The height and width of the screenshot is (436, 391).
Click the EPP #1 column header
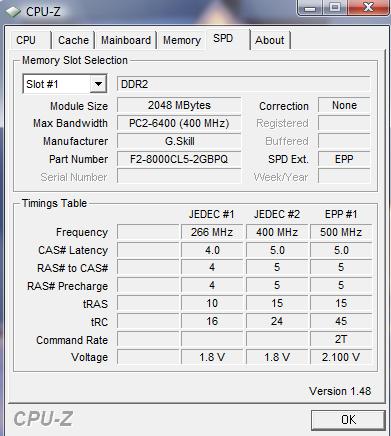point(341,214)
